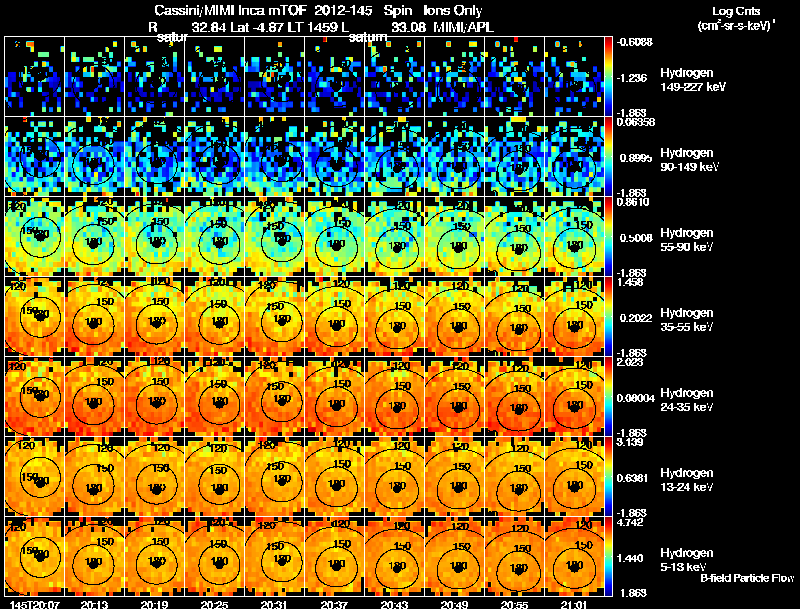Click the color bar beside Hydrogen 149-227 keV
The width and height of the screenshot is (800, 609).
(x=608, y=77)
